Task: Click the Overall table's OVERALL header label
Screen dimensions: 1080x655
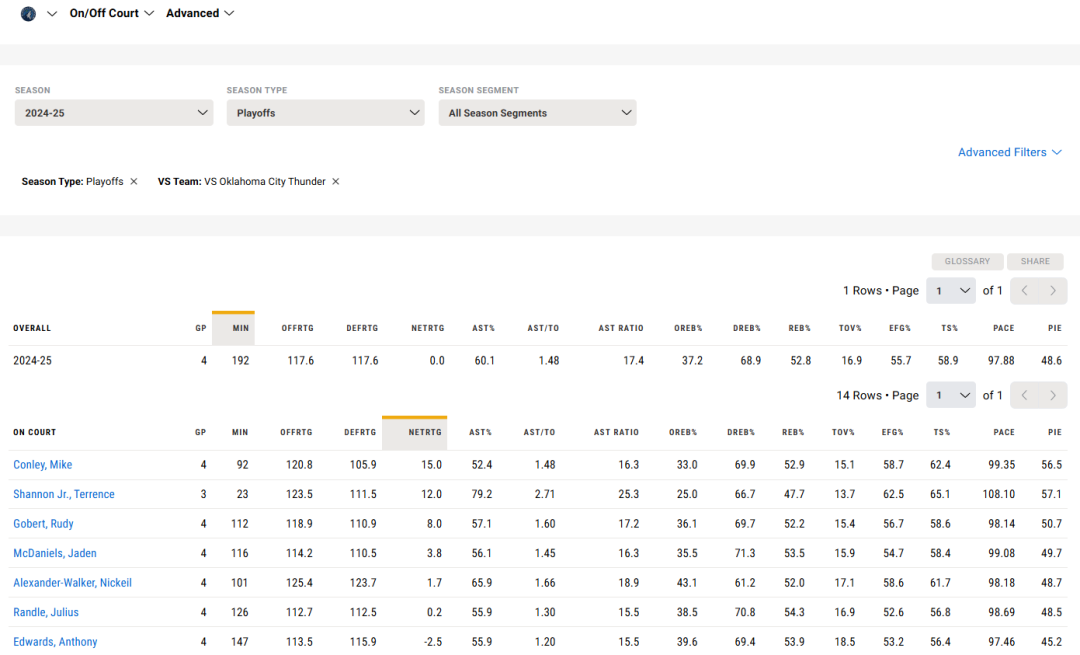Action: [x=32, y=329]
